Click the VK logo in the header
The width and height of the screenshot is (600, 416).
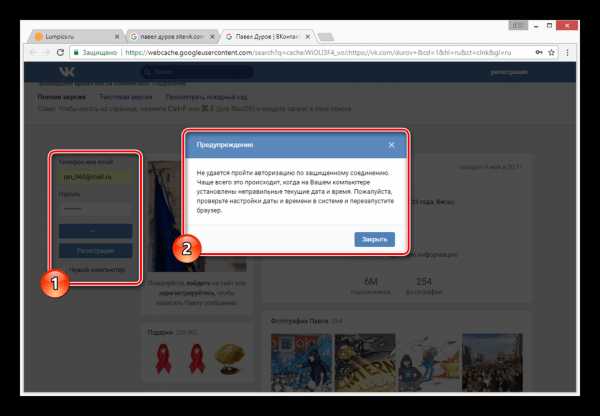pos(67,72)
